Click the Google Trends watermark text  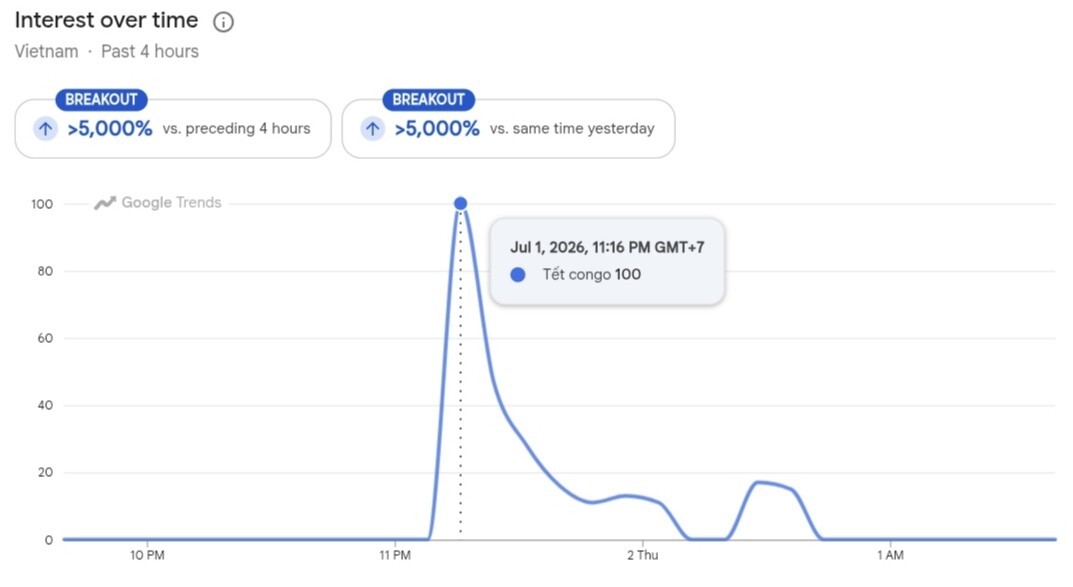point(171,203)
